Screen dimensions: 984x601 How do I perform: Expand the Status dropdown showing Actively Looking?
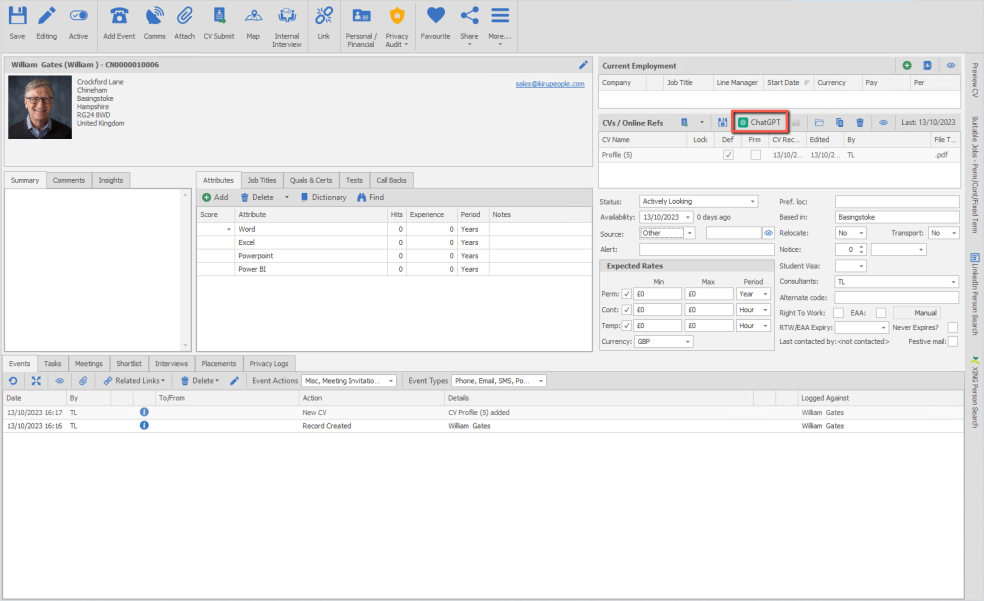[x=698, y=202]
